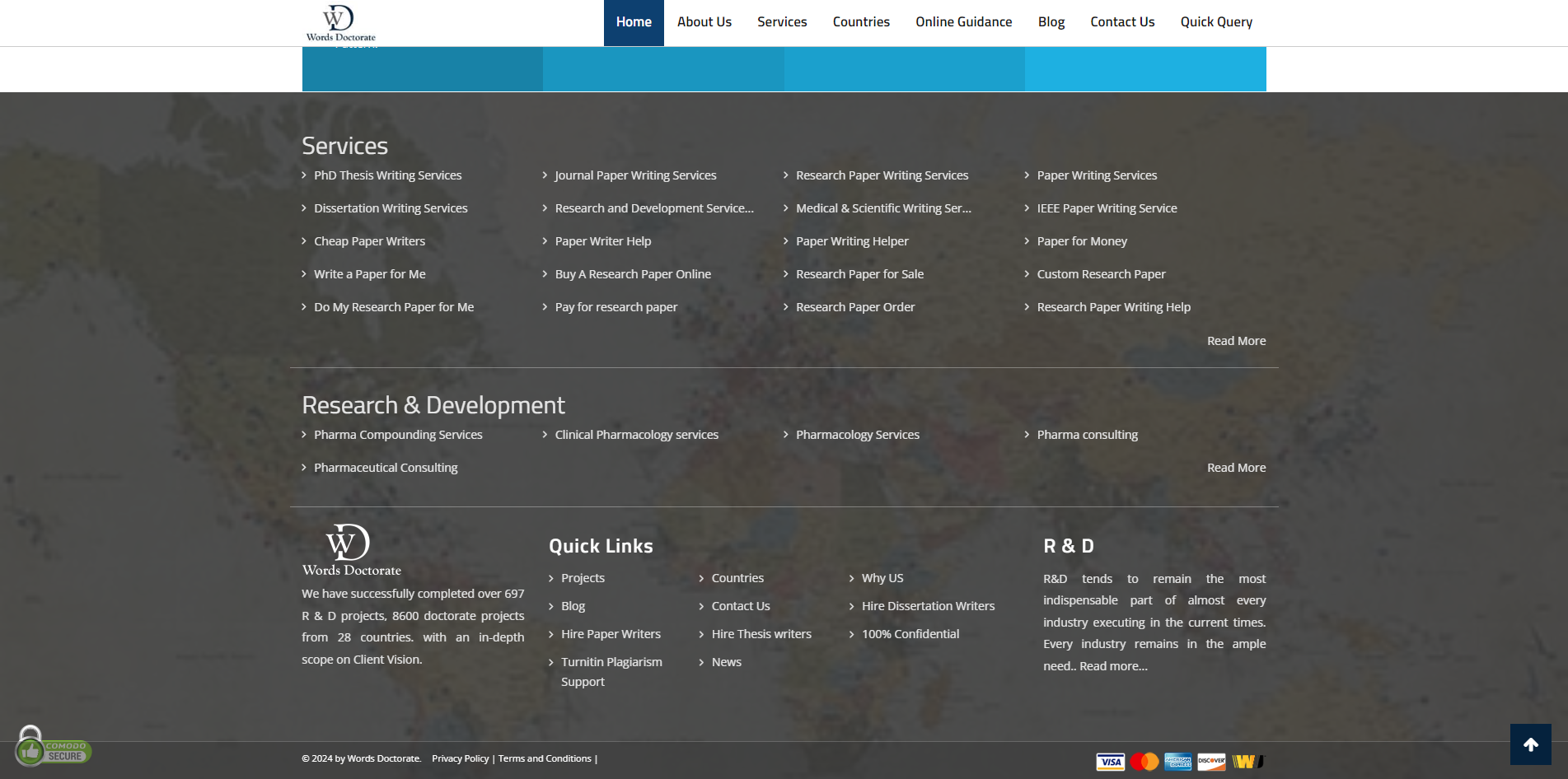The height and width of the screenshot is (779, 1568).
Task: Open Blog quick link in footer
Action: click(x=573, y=606)
